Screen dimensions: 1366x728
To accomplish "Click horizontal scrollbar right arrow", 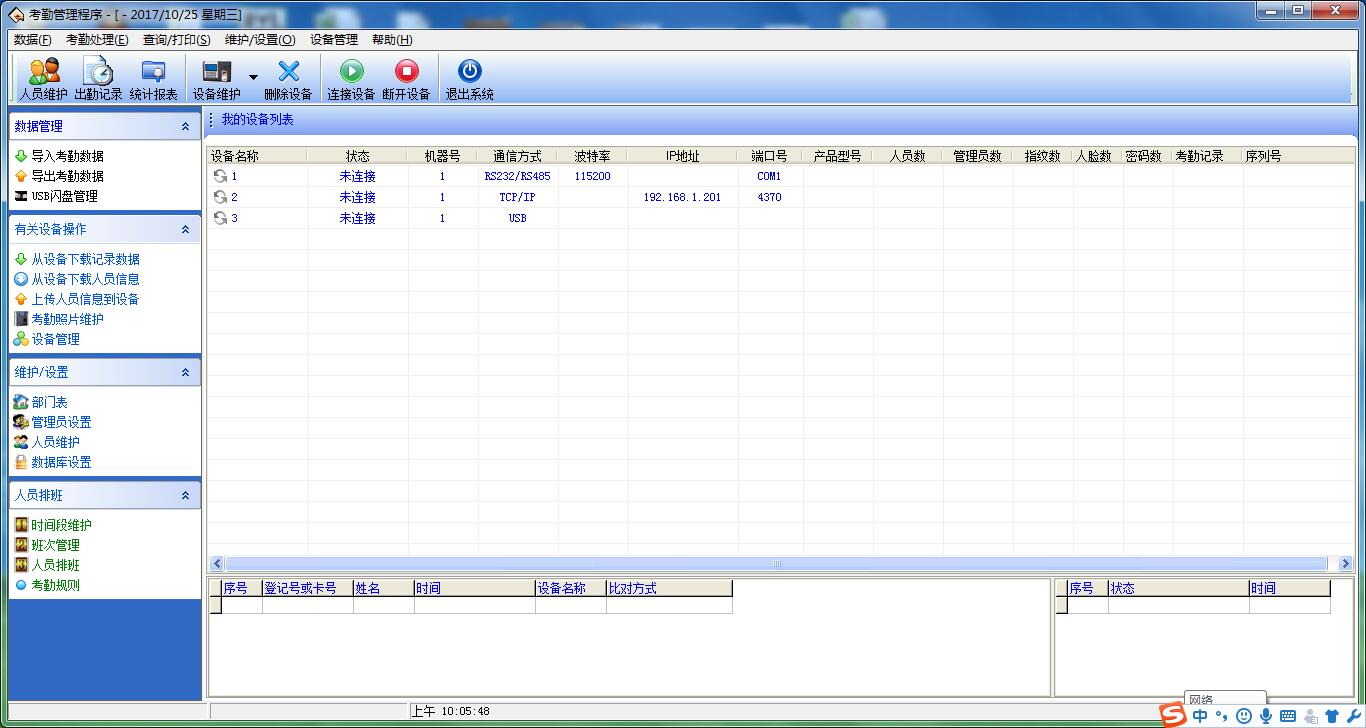I will tap(1345, 564).
